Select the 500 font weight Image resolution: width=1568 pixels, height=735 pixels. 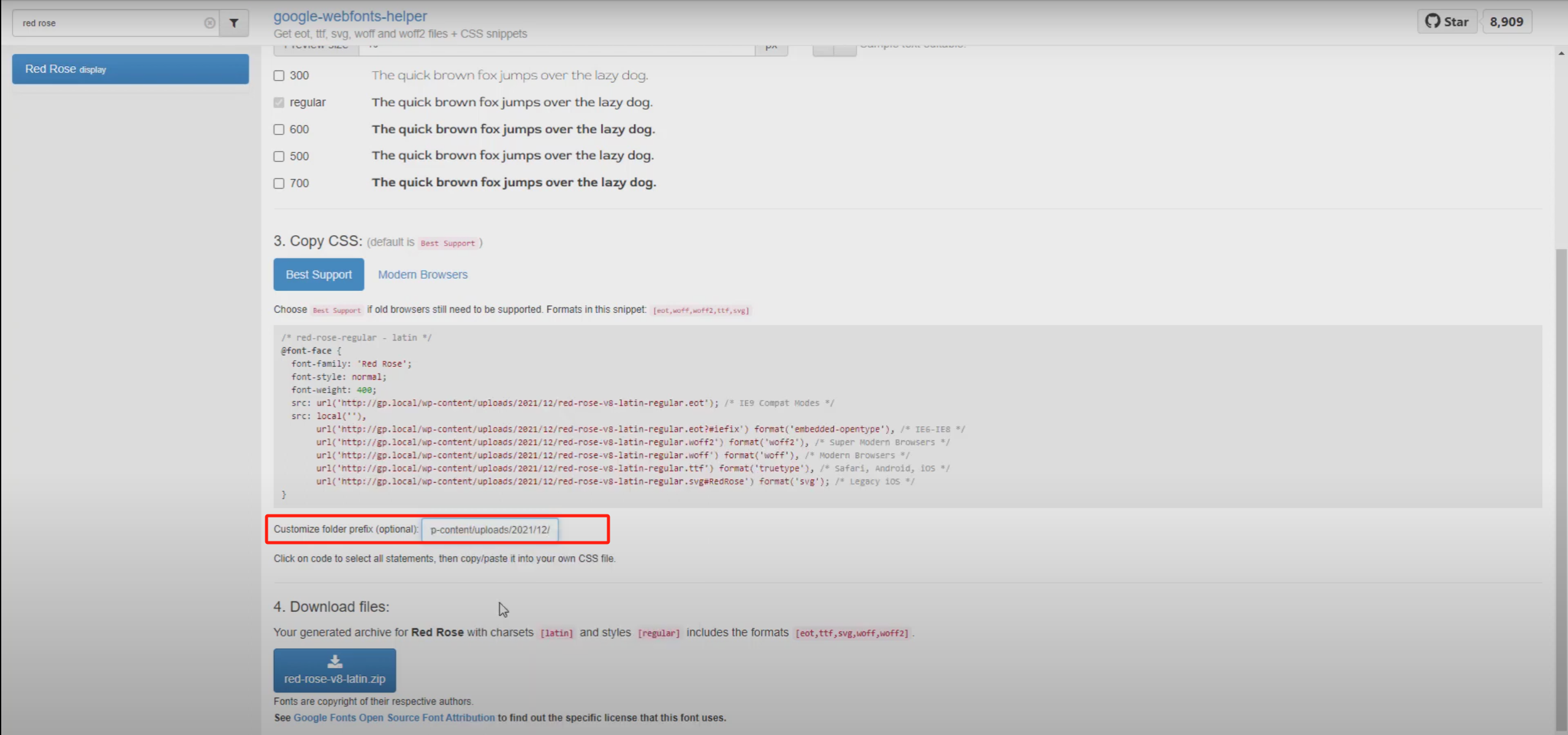coord(279,156)
